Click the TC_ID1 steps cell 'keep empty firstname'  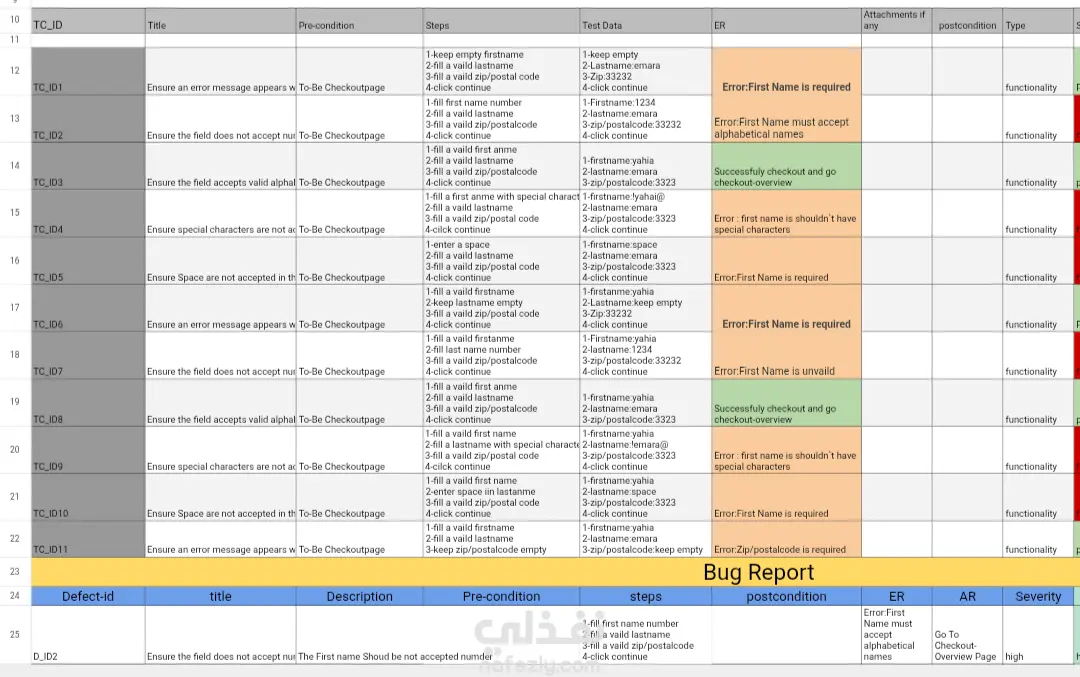click(501, 72)
